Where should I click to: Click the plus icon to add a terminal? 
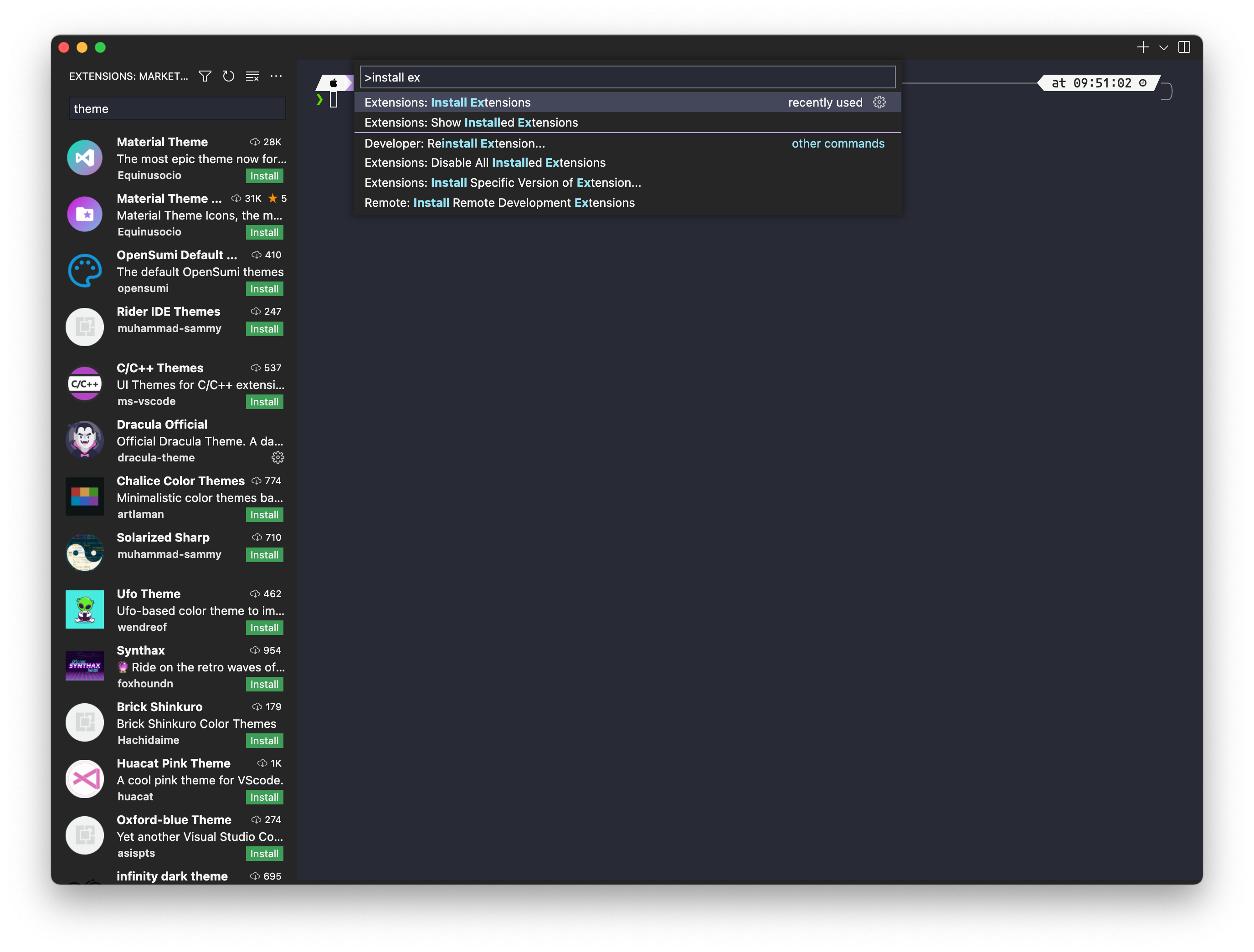pos(1143,47)
